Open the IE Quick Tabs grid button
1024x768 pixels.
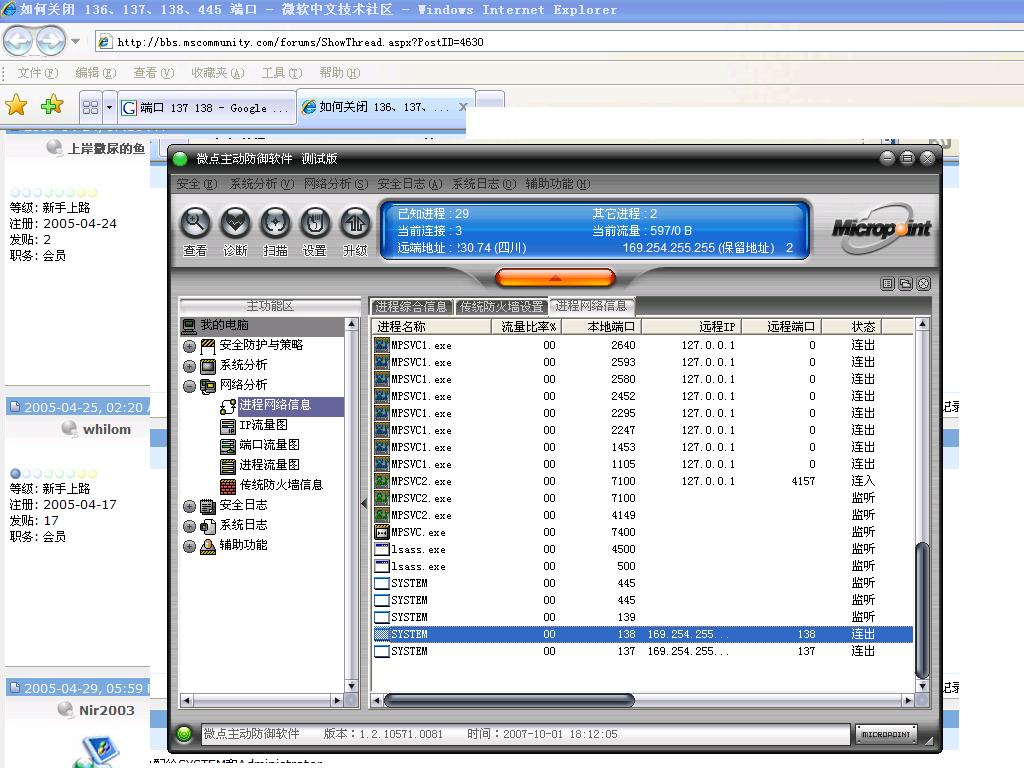(x=90, y=107)
